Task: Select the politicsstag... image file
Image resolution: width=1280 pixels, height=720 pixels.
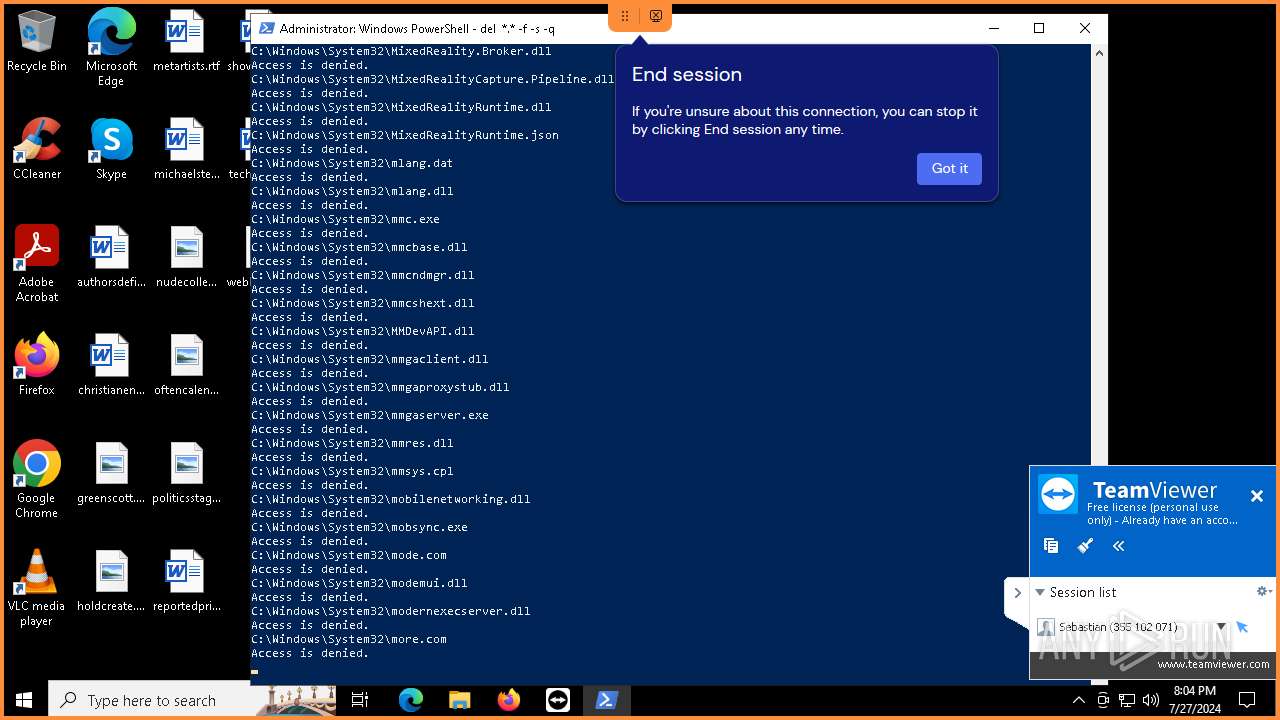Action: tap(186, 473)
